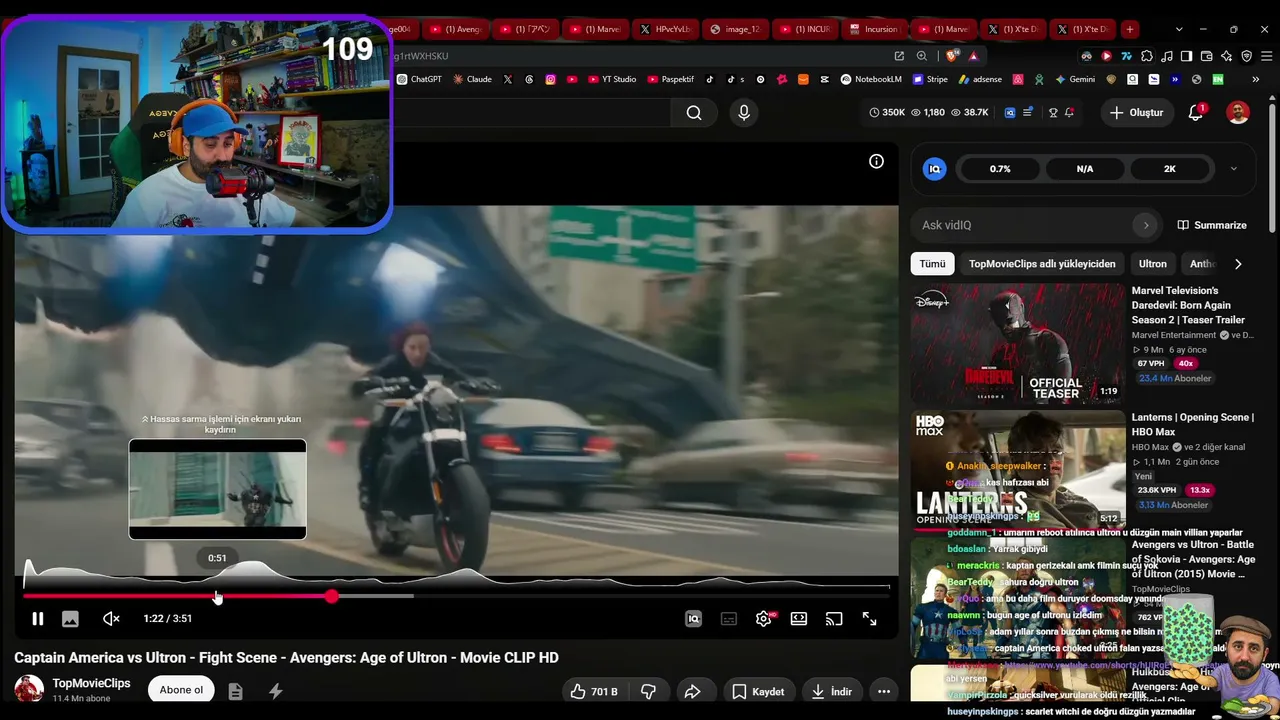Unmute the video player volume
Viewport: 1280px width, 720px height.
[111, 619]
